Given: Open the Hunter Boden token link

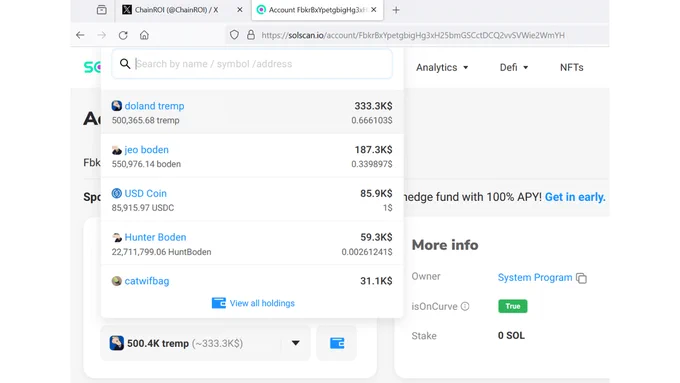Looking at the screenshot, I should pos(155,237).
